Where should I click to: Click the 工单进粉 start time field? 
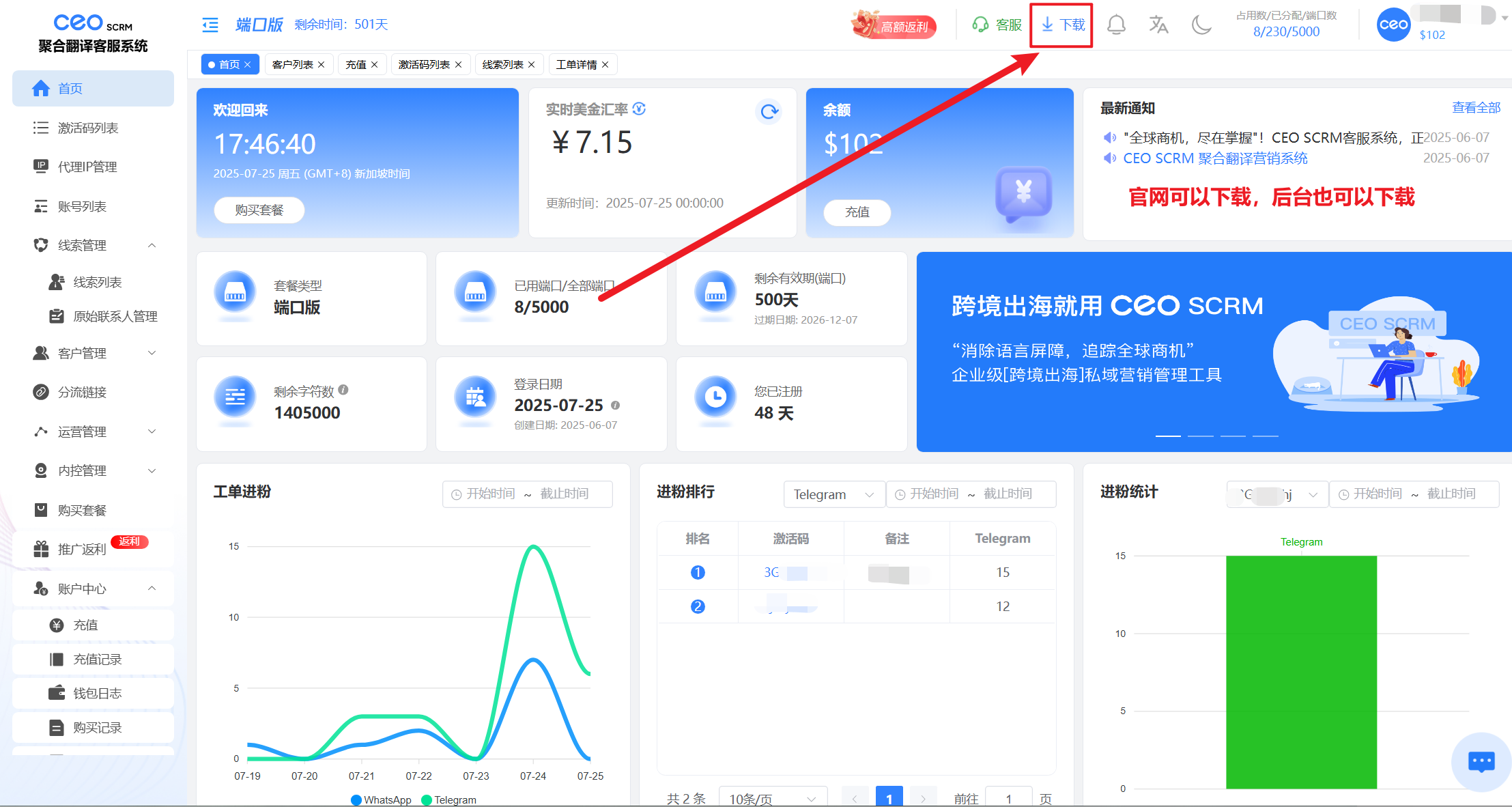tap(490, 494)
